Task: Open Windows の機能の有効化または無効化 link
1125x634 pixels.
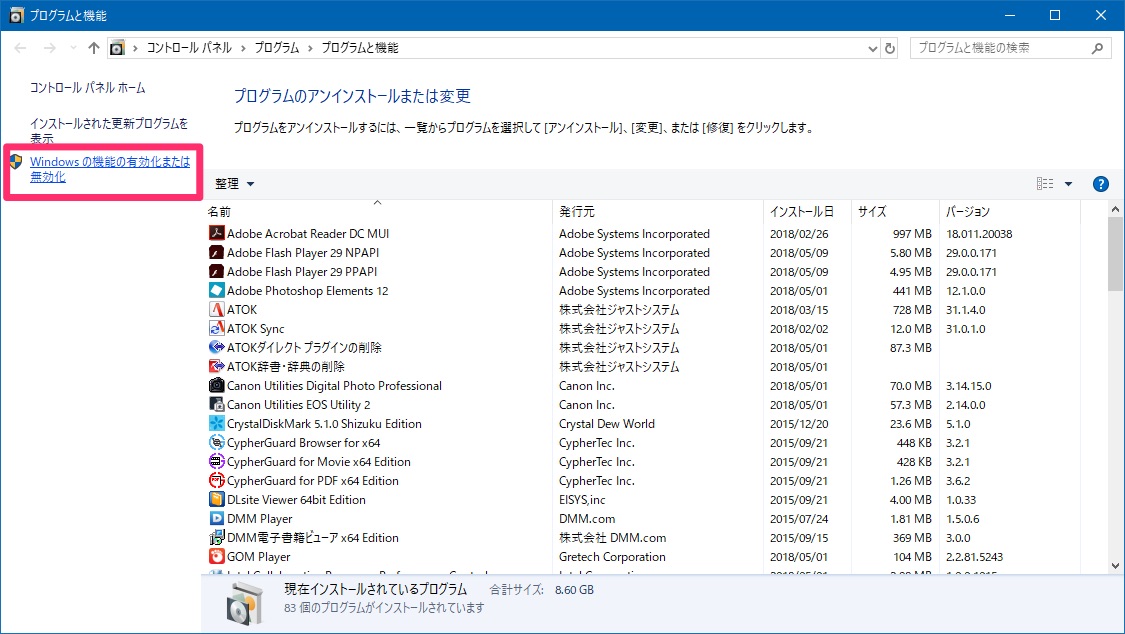Action: (110, 169)
